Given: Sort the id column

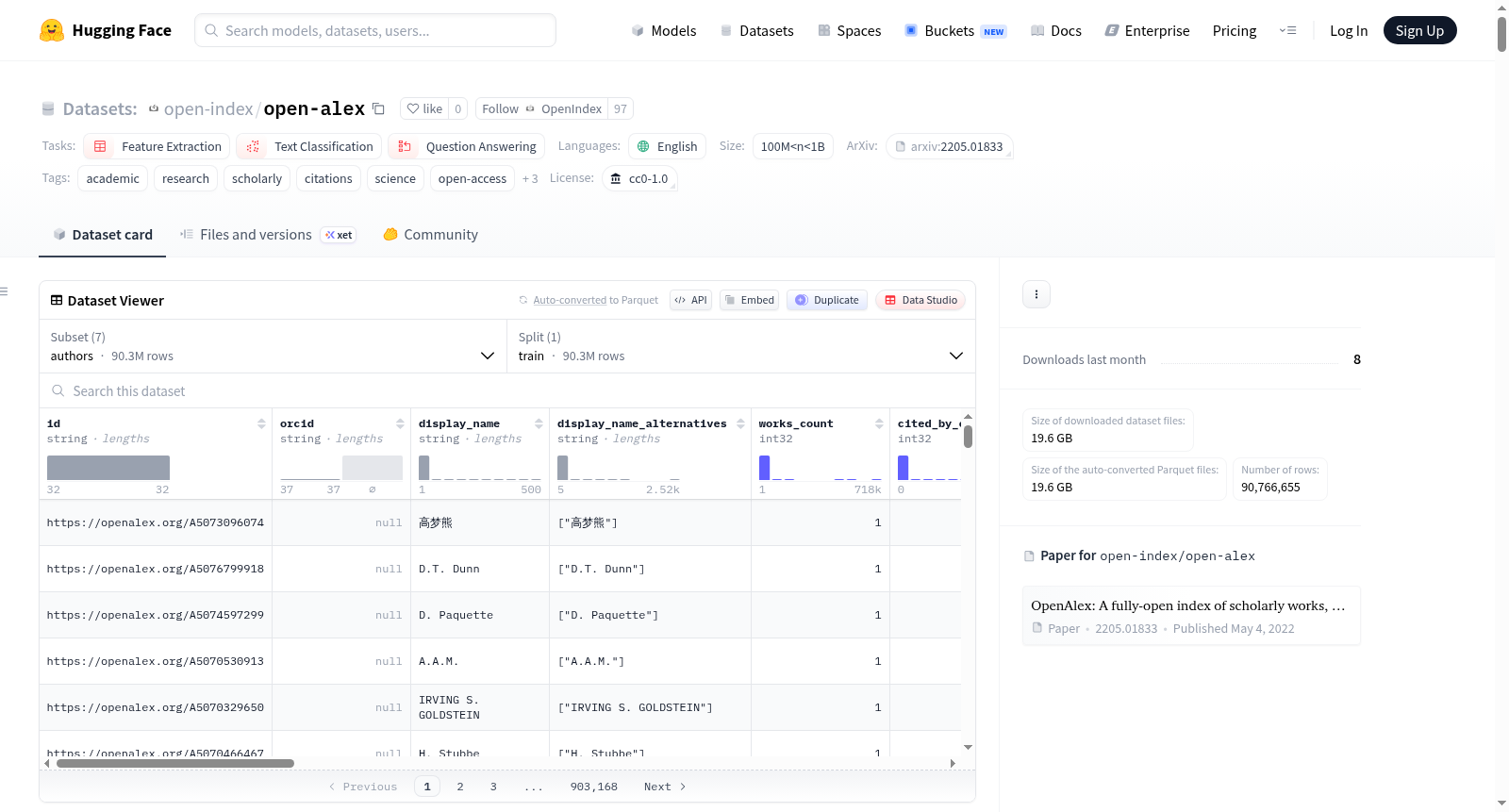Looking at the screenshot, I should [x=261, y=423].
